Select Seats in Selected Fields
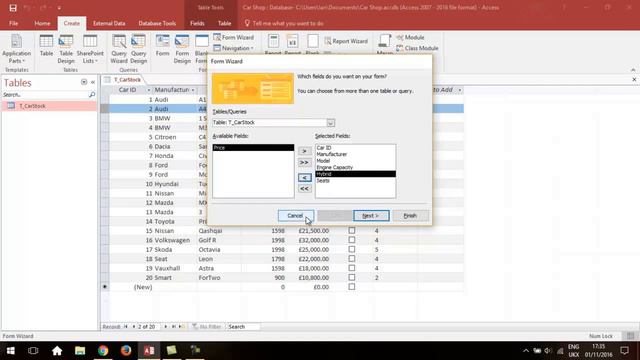 pos(355,180)
